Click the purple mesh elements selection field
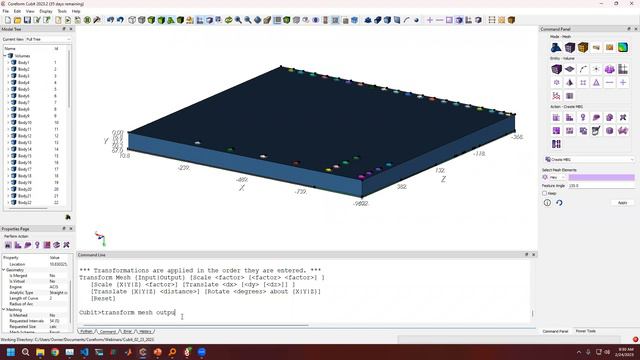 pos(602,177)
